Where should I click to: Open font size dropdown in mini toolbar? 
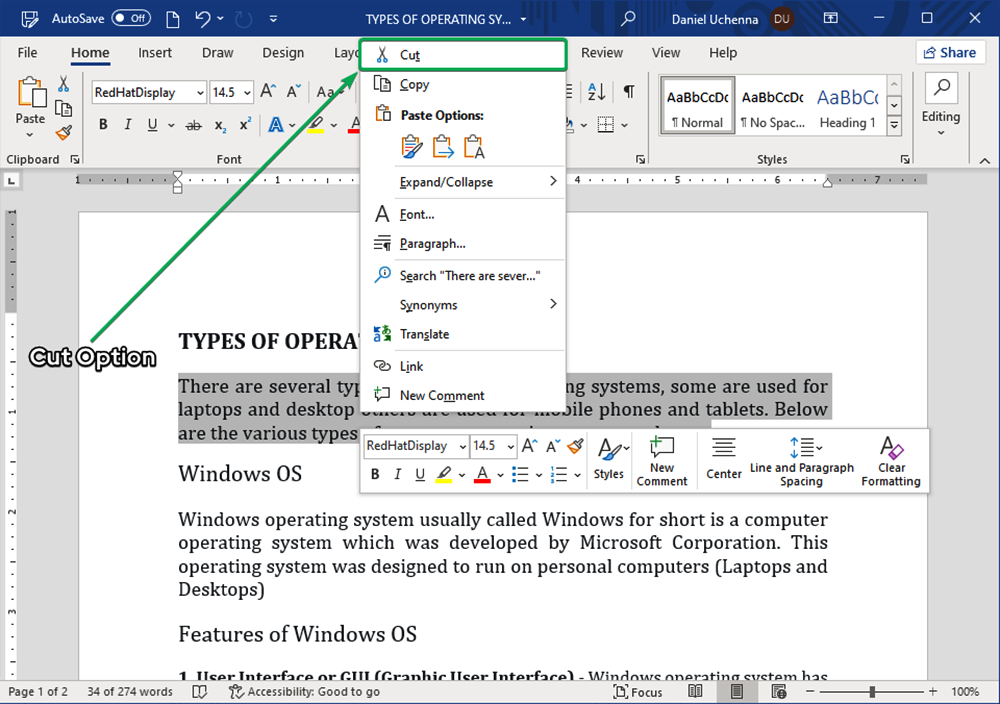[511, 446]
